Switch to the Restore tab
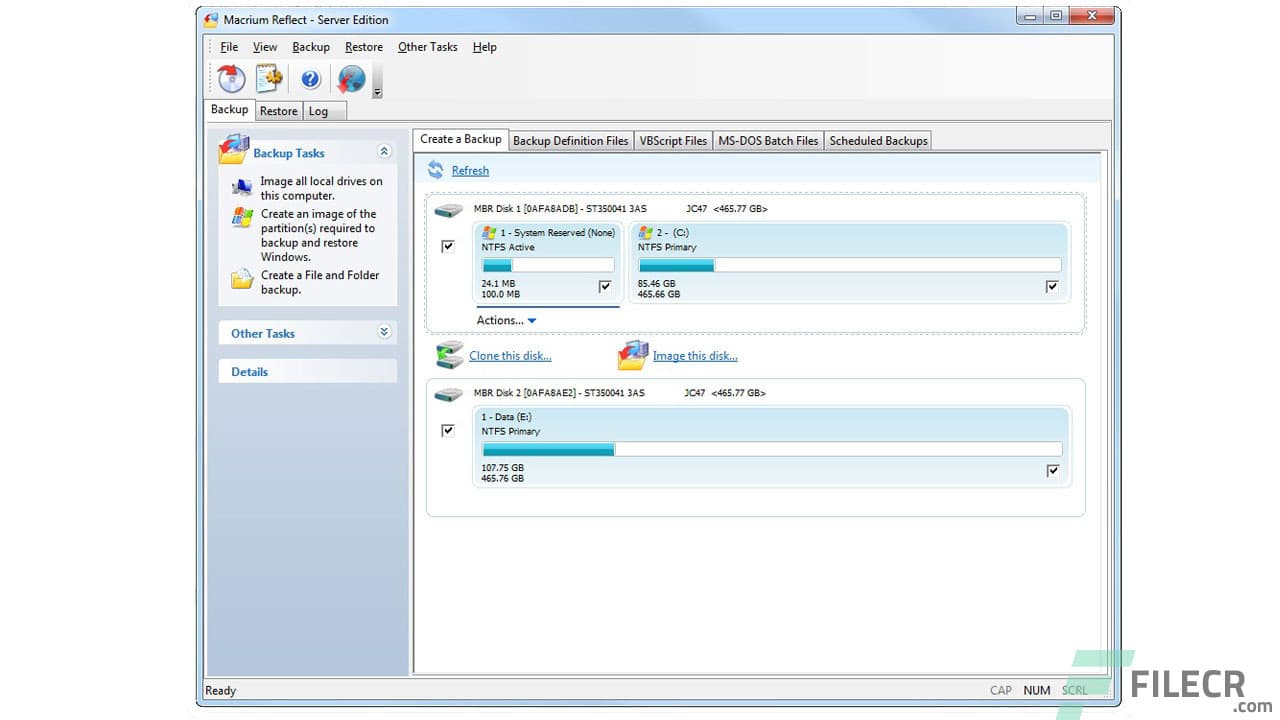 (x=278, y=111)
